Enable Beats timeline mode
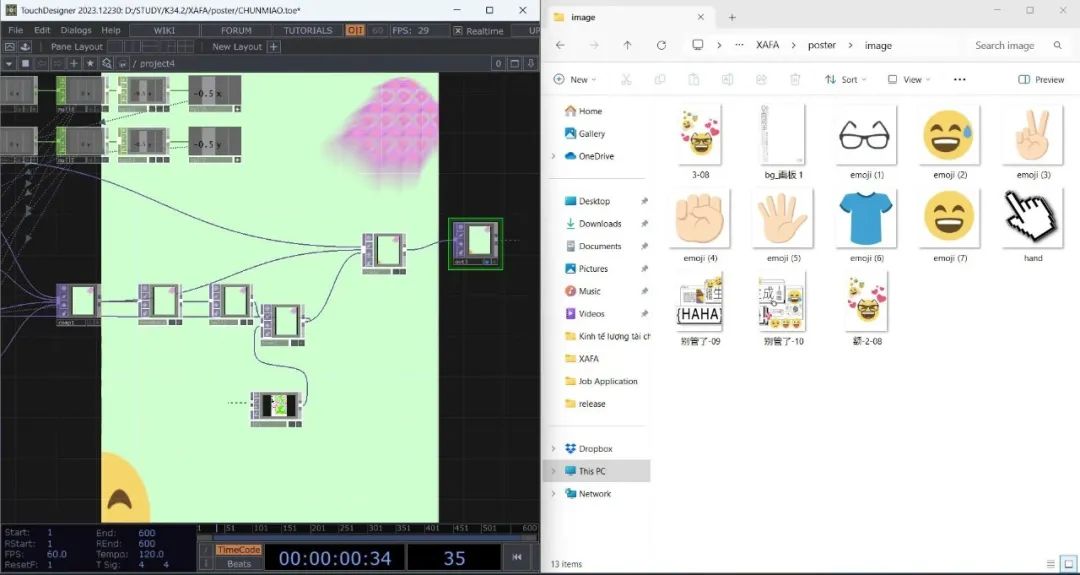This screenshot has height=575, width=1080. pyautogui.click(x=239, y=564)
